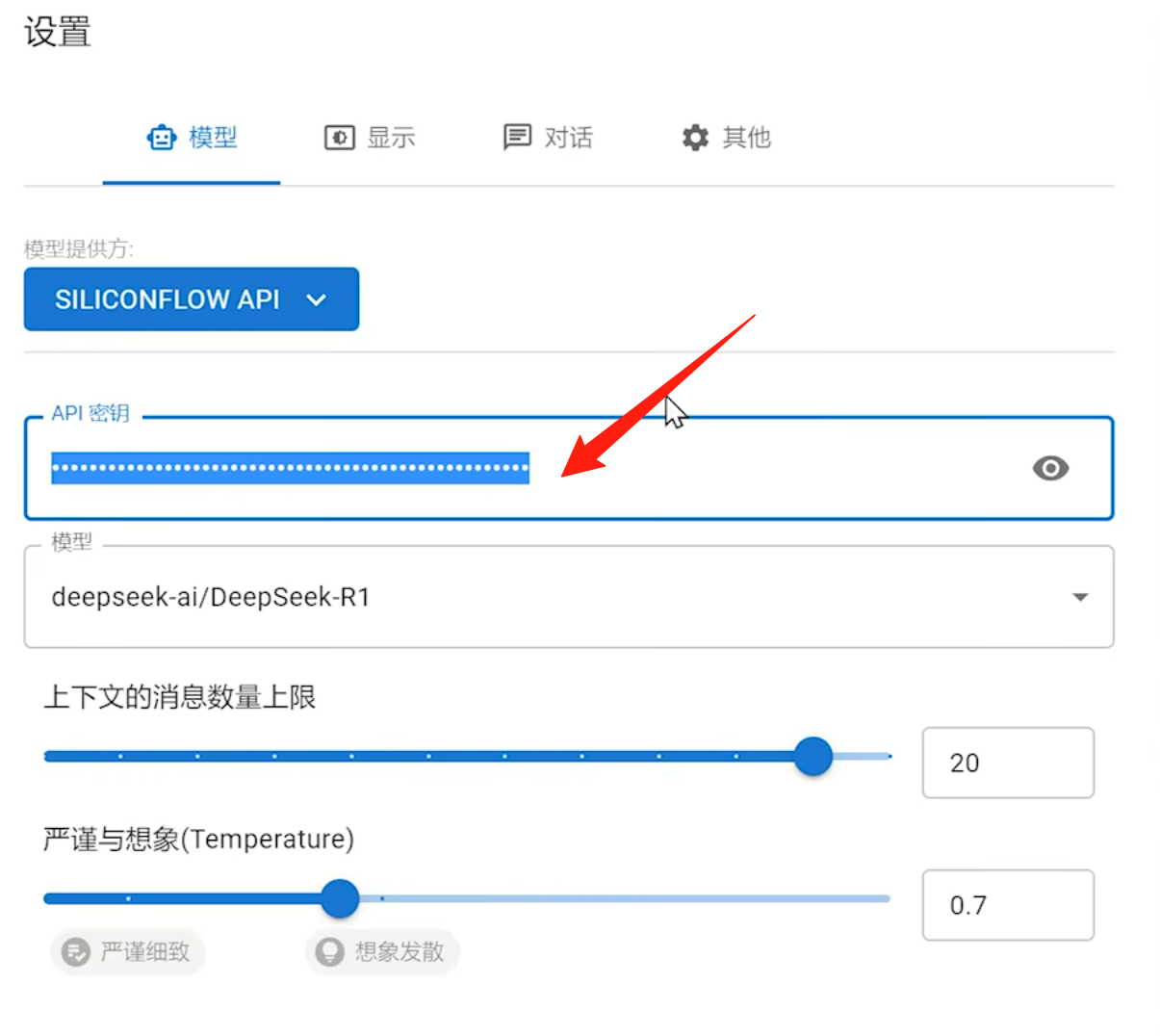Viewport: 1160px width, 1036px height.
Task: Click the chat bubble icon beside 对话
Action: point(517,138)
